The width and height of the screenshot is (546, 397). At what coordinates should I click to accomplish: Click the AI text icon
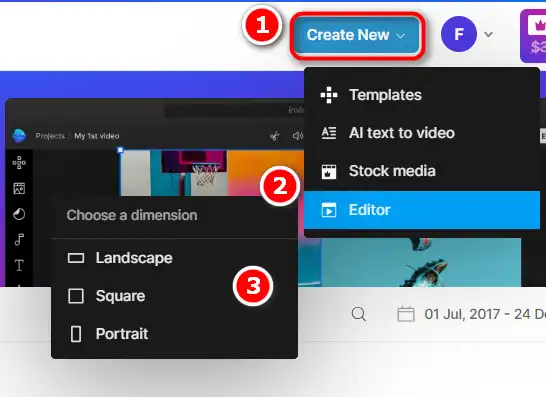pos(329,133)
